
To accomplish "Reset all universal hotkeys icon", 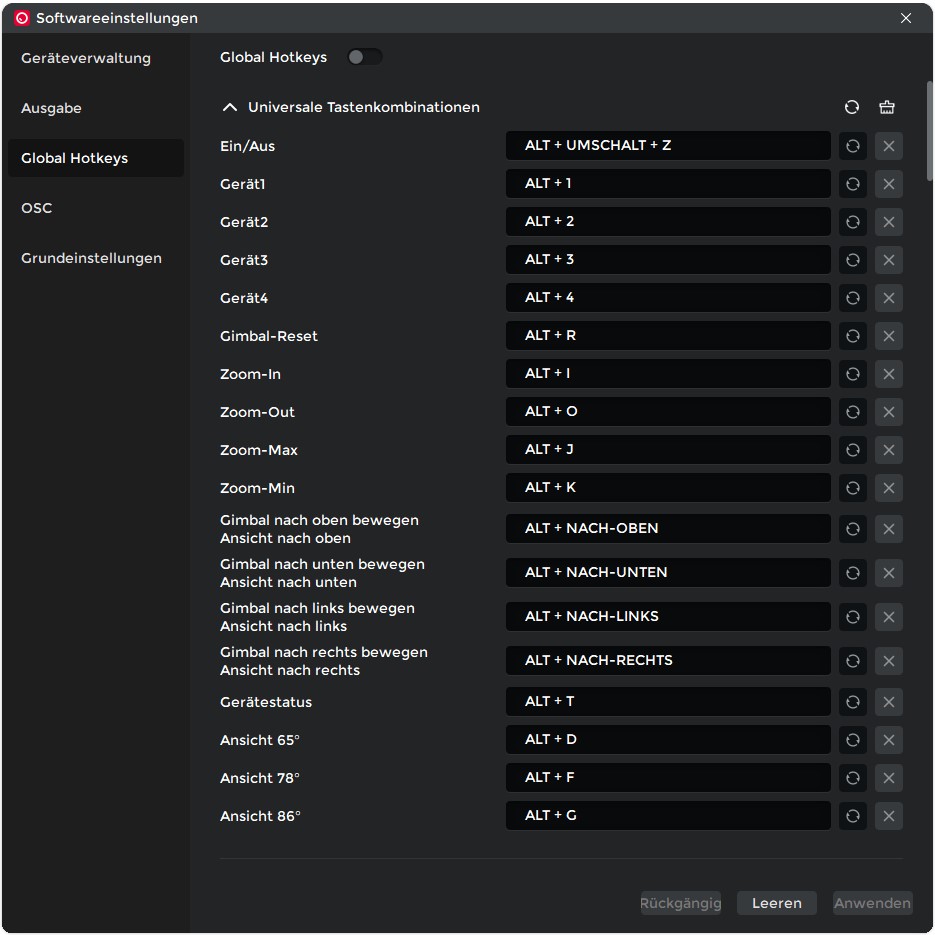I will click(852, 107).
